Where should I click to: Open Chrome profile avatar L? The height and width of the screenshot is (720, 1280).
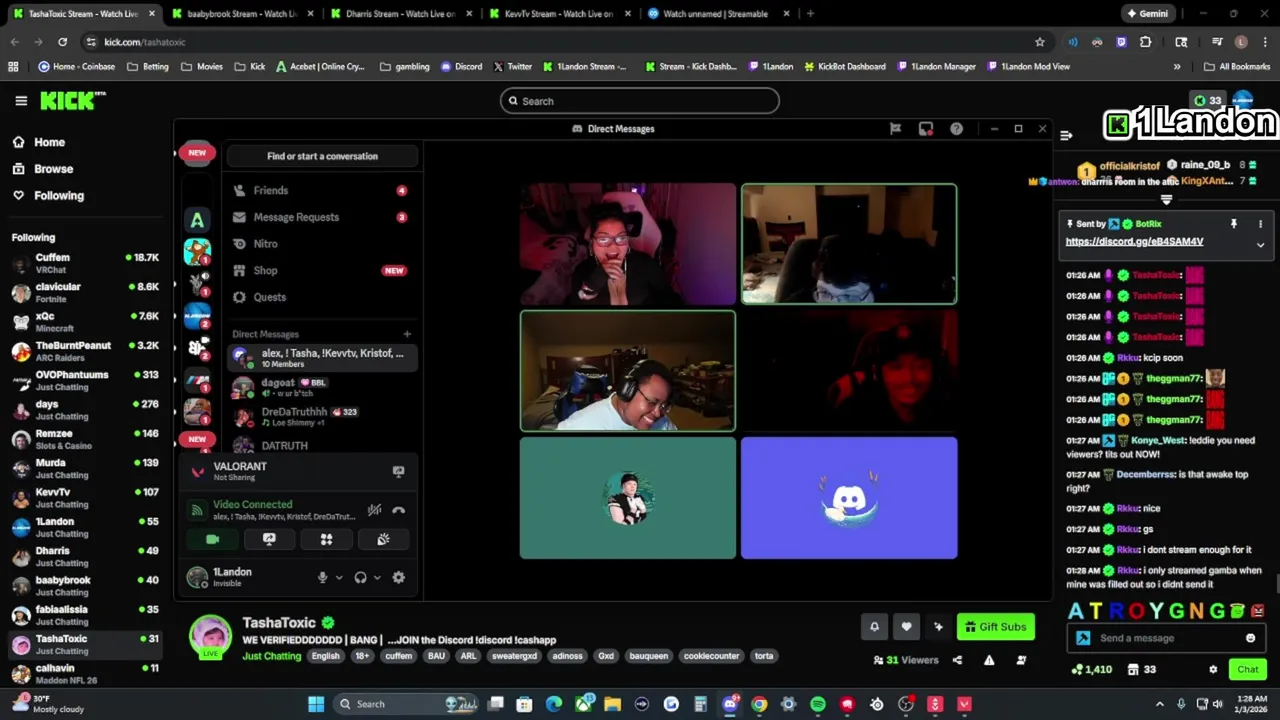click(x=1241, y=42)
